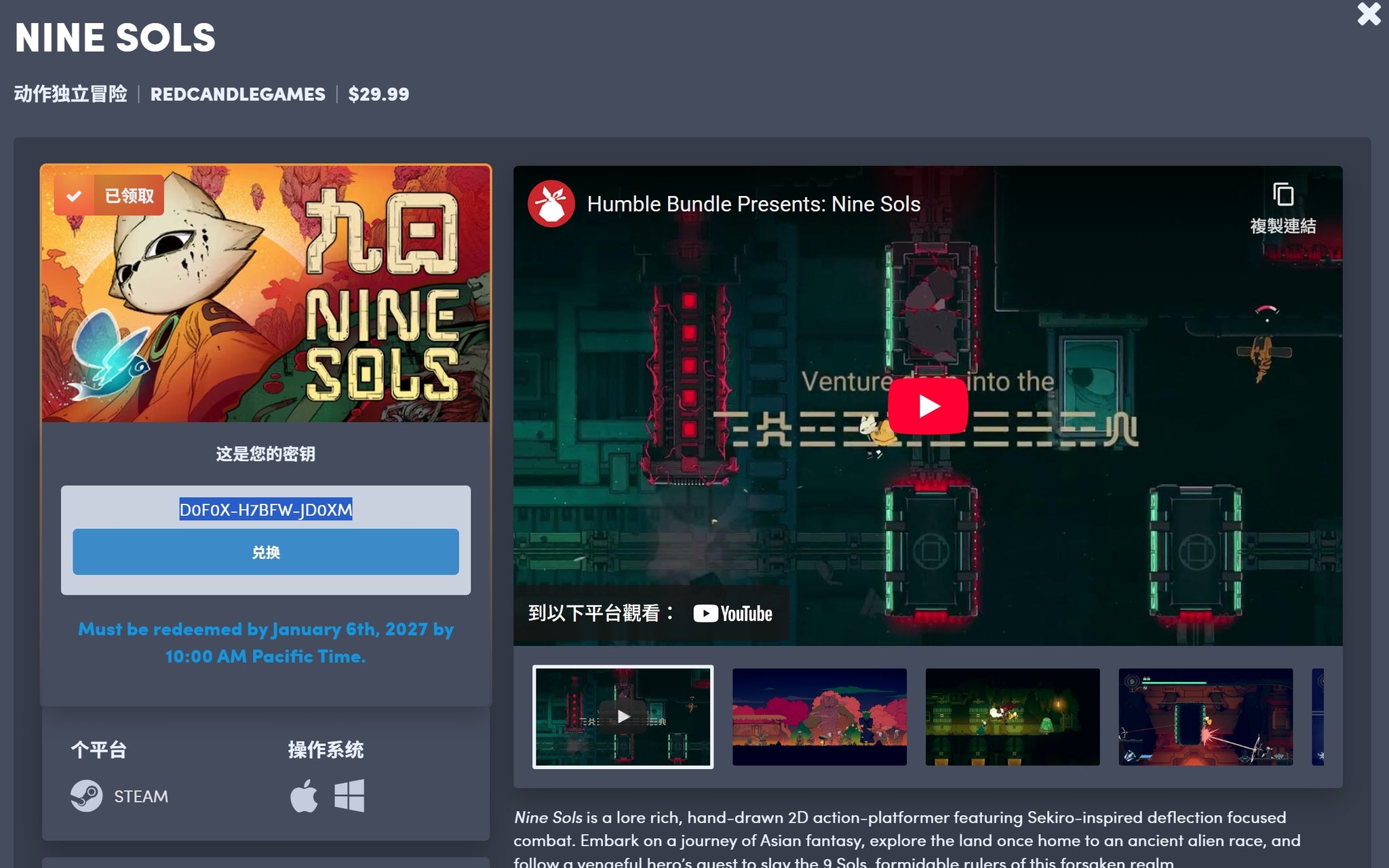Click the Windows OS icon
The width and height of the screenshot is (1389, 868).
(x=349, y=795)
